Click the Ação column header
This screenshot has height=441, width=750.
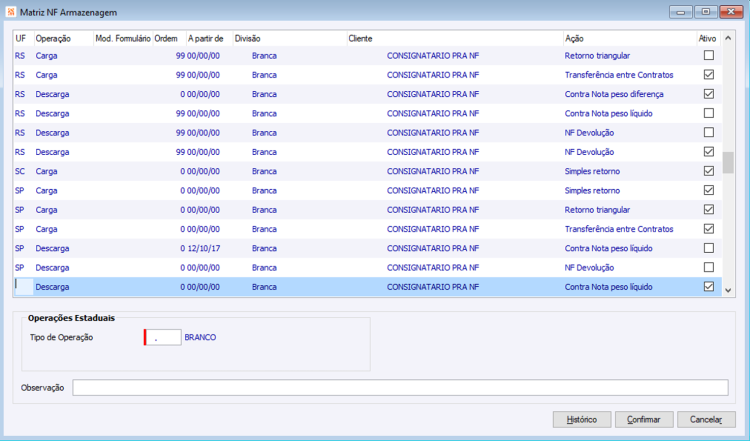629,39
